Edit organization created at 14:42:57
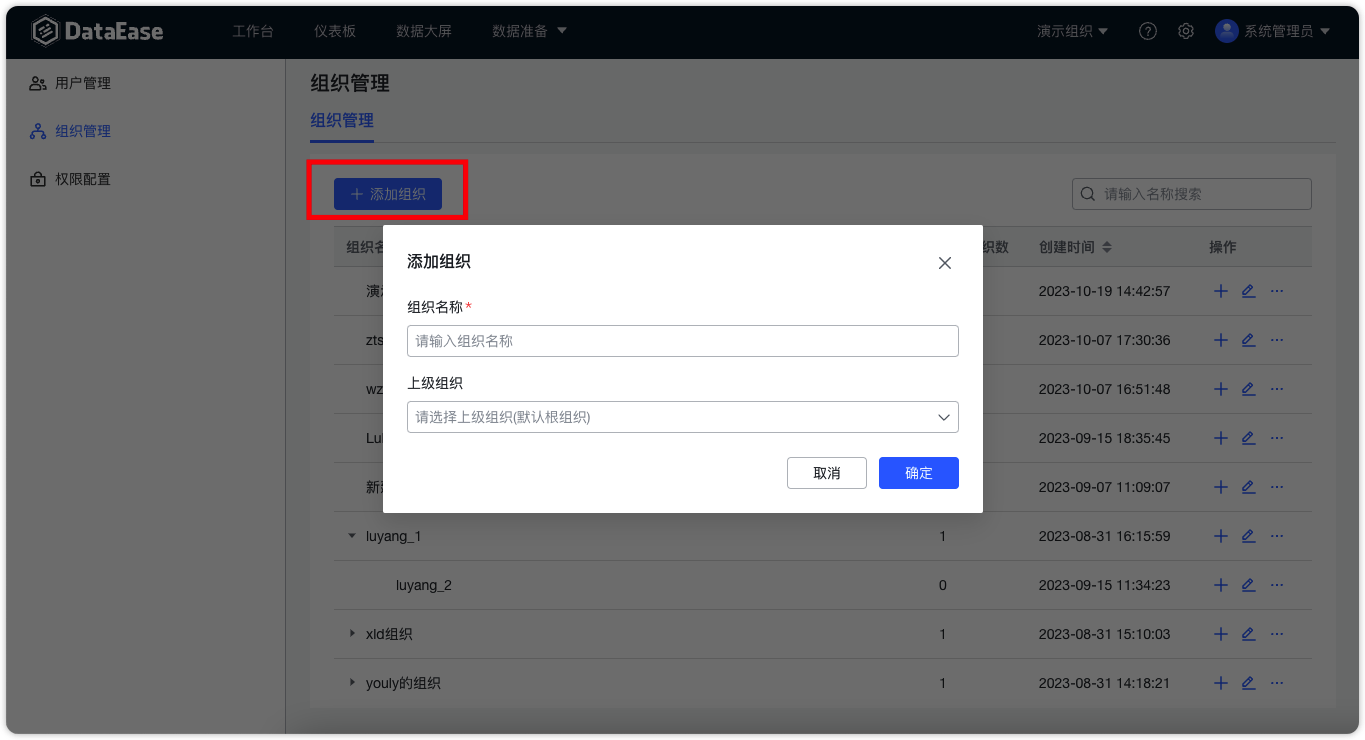The height and width of the screenshot is (740, 1365). pos(1248,291)
